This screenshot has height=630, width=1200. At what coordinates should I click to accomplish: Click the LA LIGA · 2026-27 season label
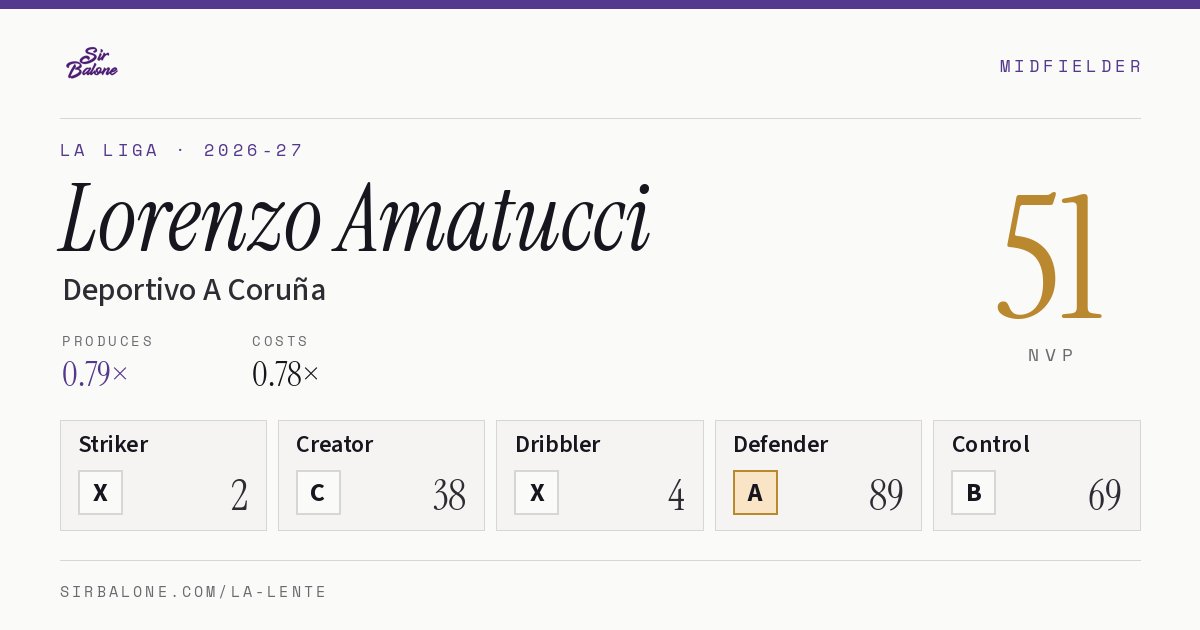[181, 151]
